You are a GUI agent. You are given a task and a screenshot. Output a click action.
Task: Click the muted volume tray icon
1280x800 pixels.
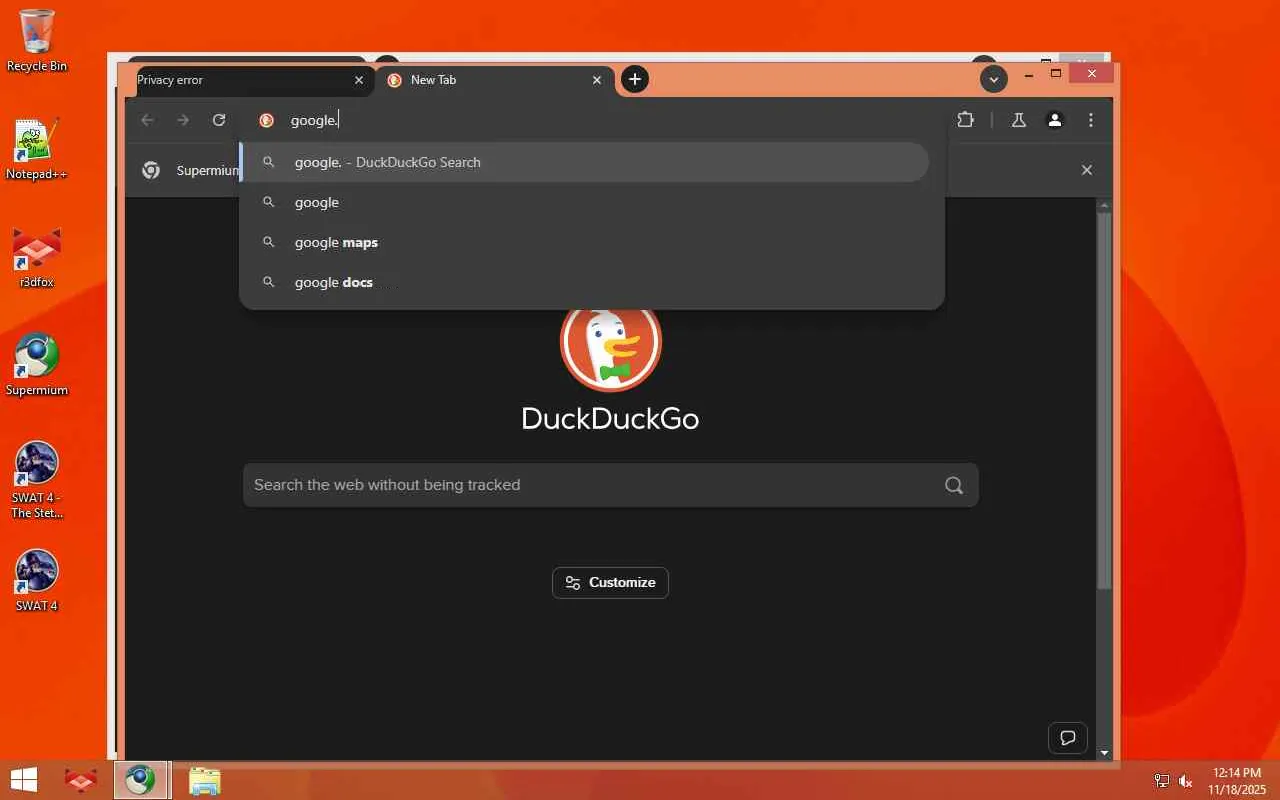(x=1186, y=781)
